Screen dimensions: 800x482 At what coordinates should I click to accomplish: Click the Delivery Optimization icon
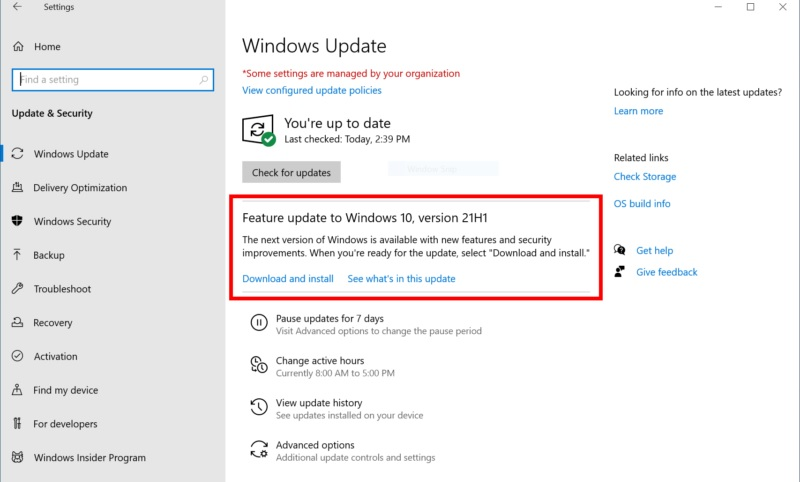coord(17,187)
